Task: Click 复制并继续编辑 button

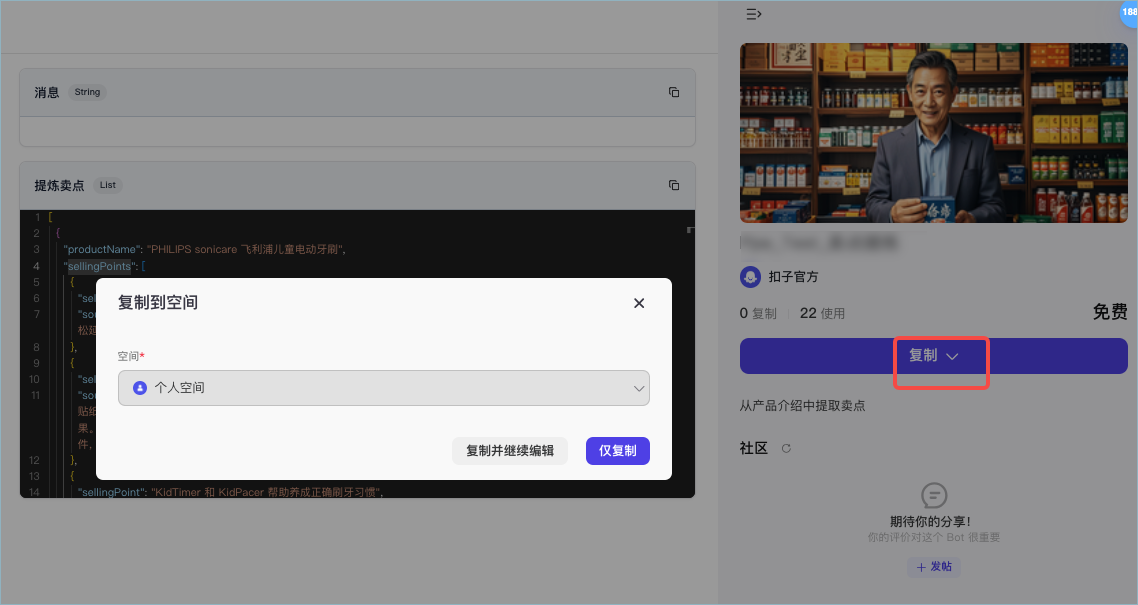Action: tap(509, 450)
